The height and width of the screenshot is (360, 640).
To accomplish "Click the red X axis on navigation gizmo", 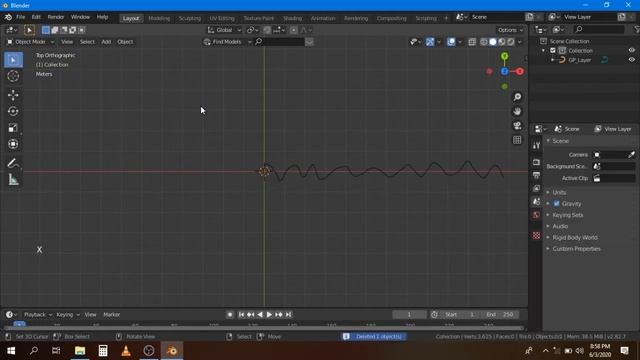I will click(520, 71).
